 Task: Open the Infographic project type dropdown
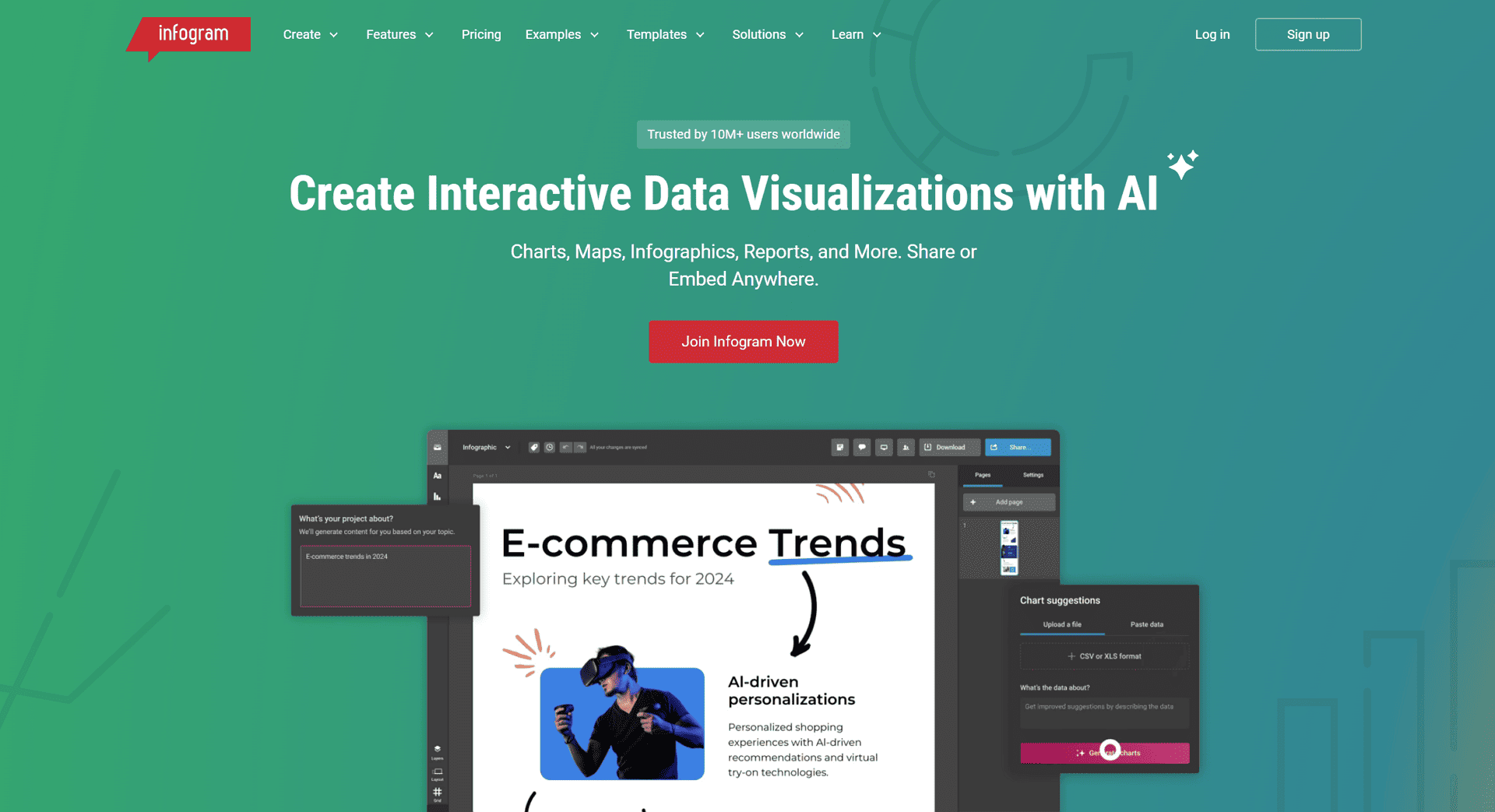click(x=487, y=448)
